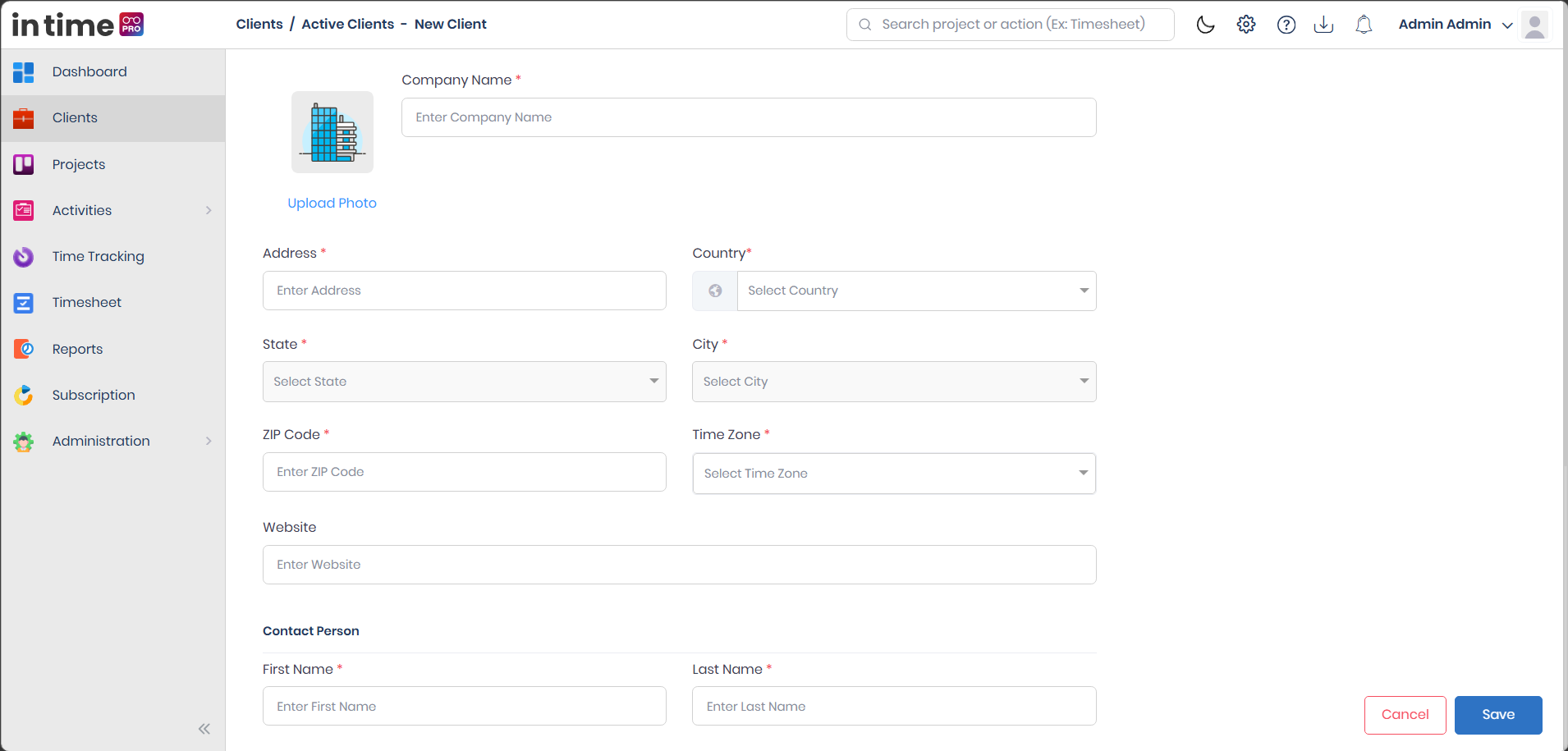Focus the First Name input field
Viewport: 1568px width, 751px height.
465,706
